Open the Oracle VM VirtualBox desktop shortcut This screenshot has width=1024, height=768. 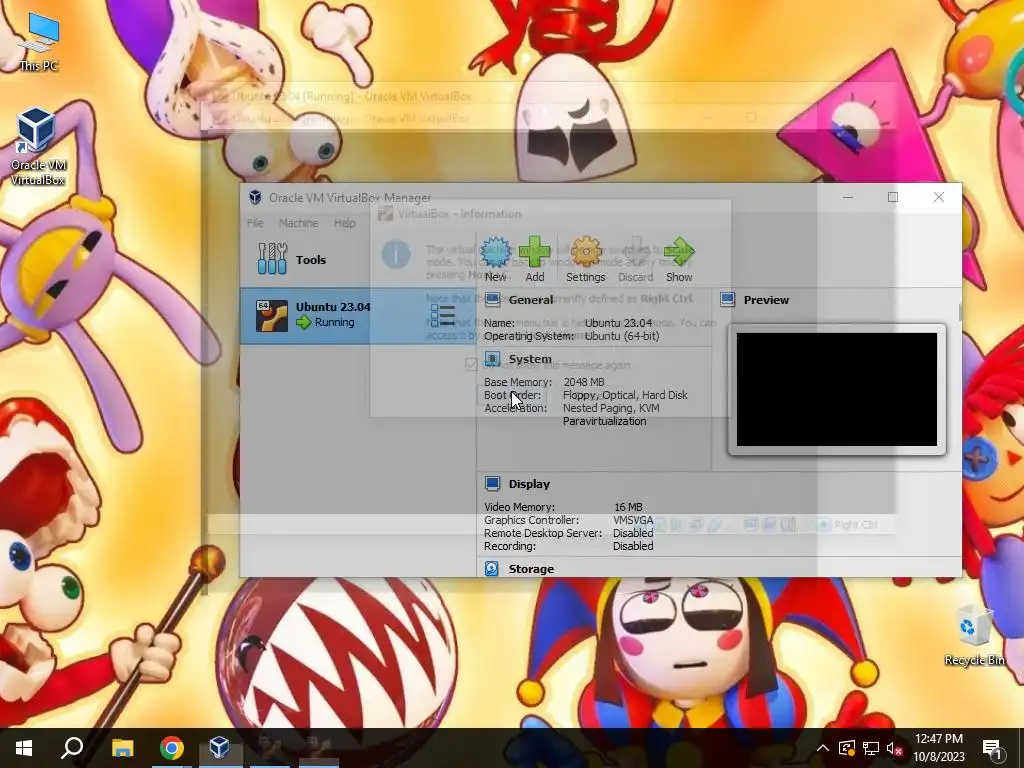click(x=37, y=148)
